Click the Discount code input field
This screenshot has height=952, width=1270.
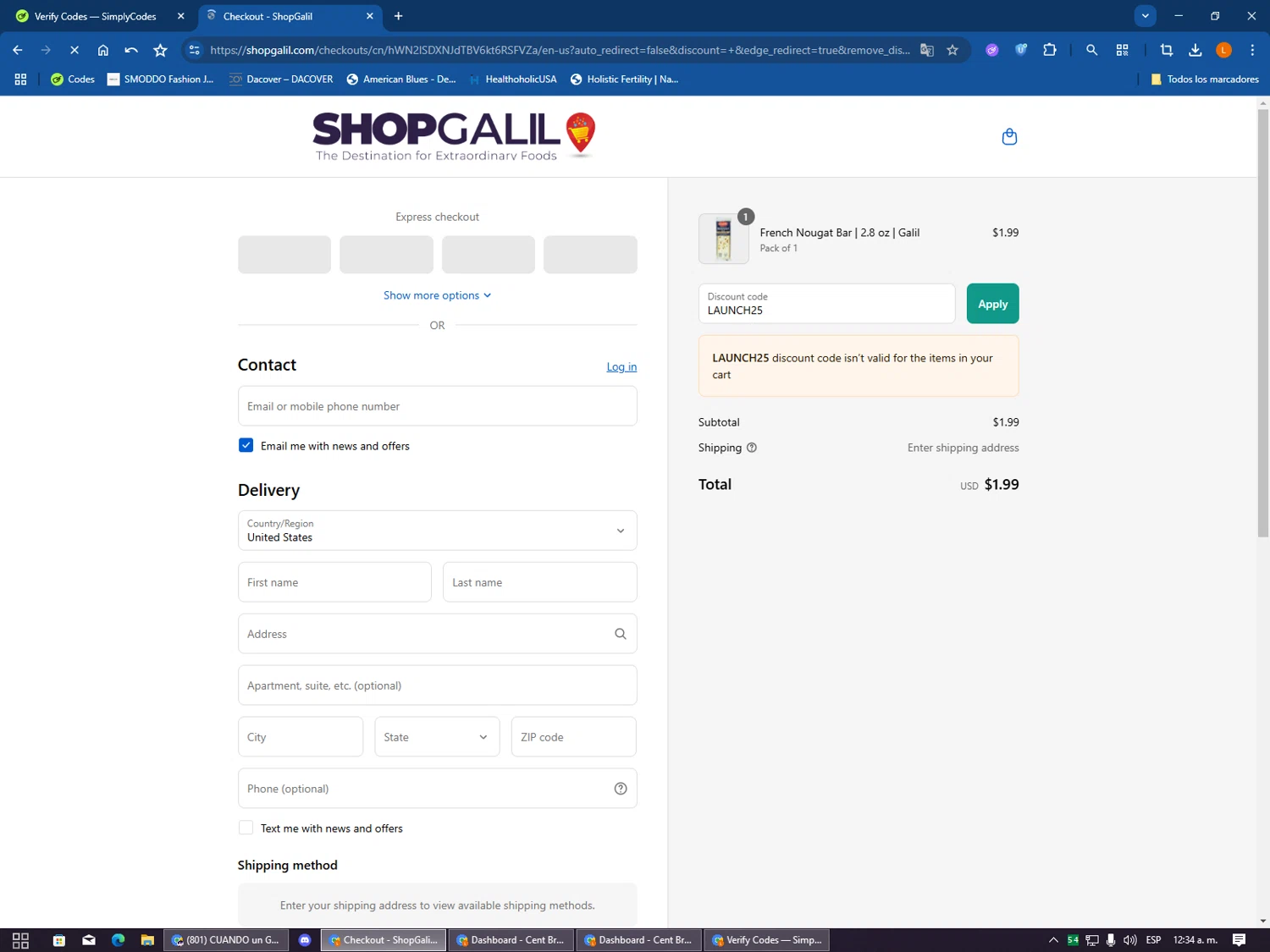point(826,304)
